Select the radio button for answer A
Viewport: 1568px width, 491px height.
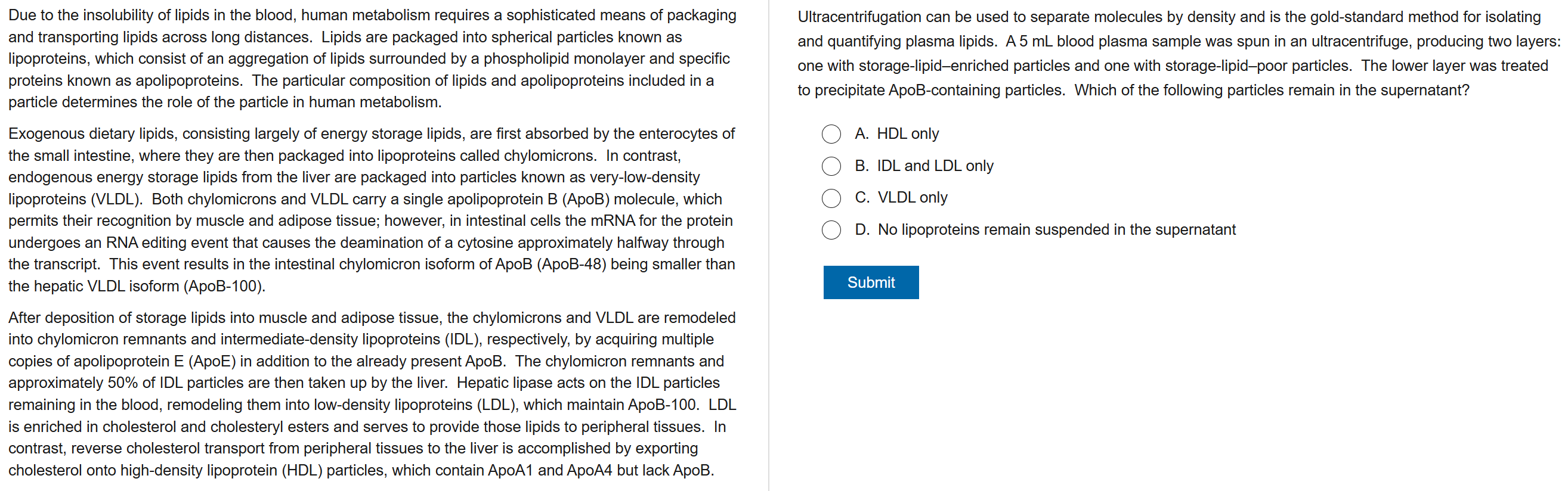[831, 134]
